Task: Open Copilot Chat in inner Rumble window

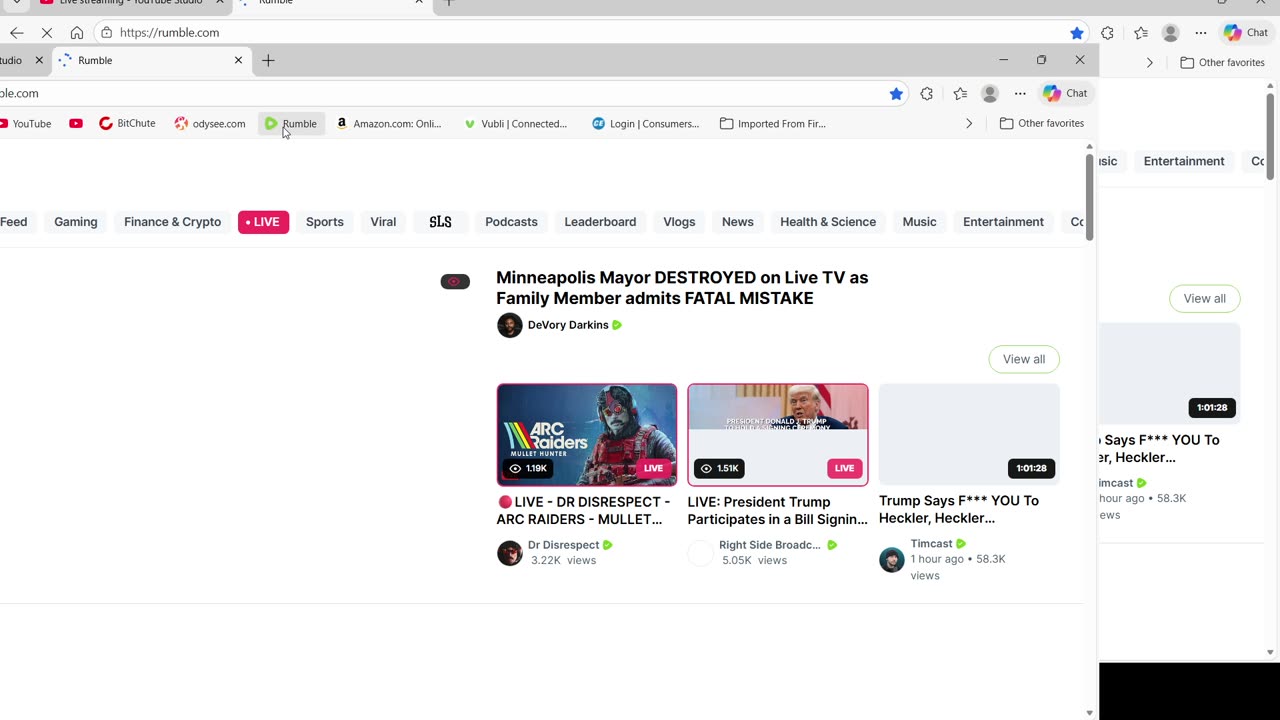Action: [x=1065, y=93]
